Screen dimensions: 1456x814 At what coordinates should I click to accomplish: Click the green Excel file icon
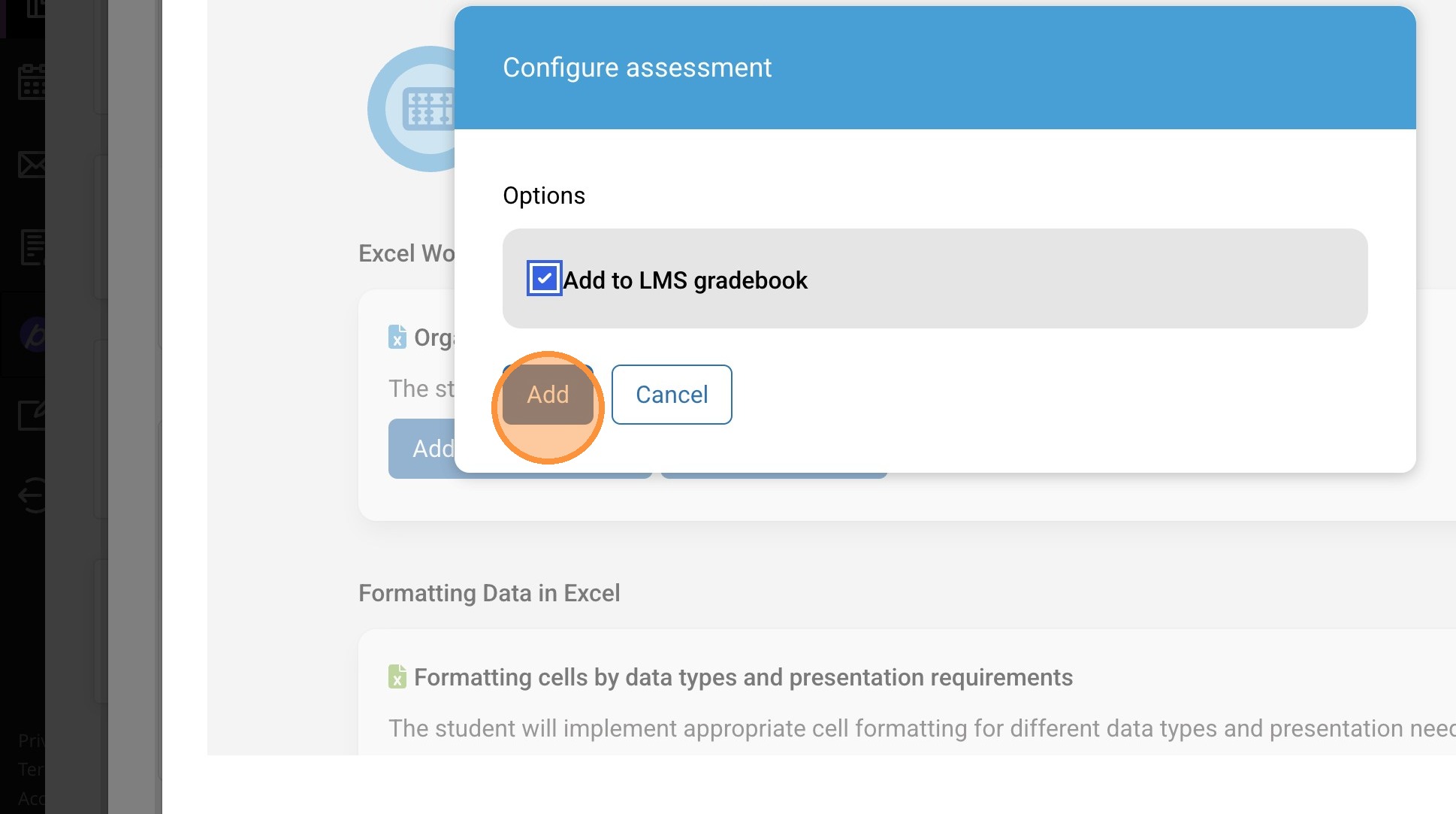(397, 676)
